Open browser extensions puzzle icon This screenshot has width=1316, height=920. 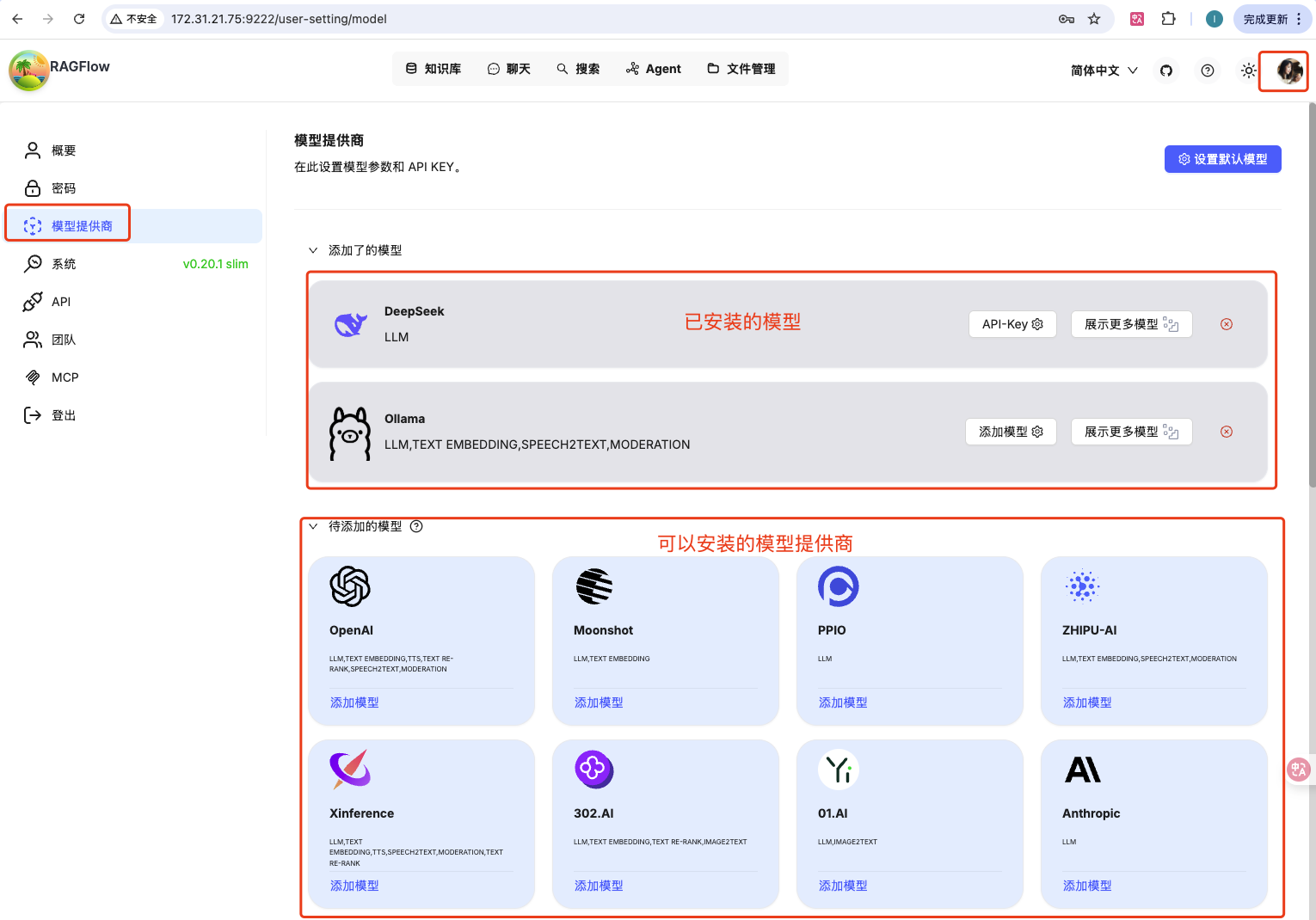coord(1168,19)
